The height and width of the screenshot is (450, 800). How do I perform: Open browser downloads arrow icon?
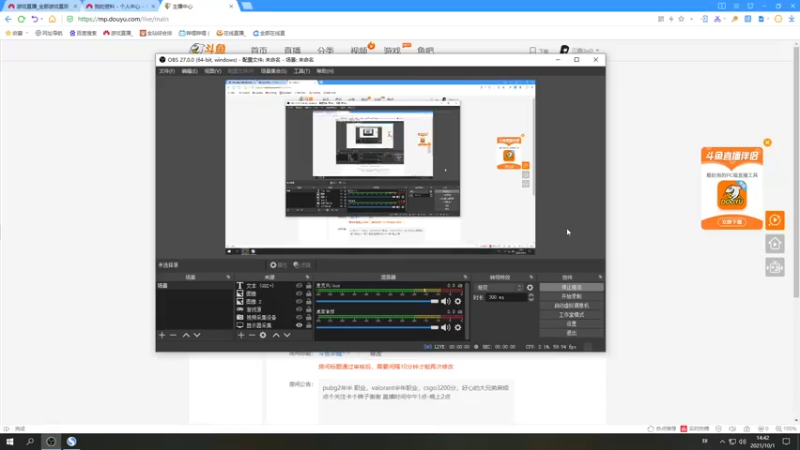coord(791,19)
